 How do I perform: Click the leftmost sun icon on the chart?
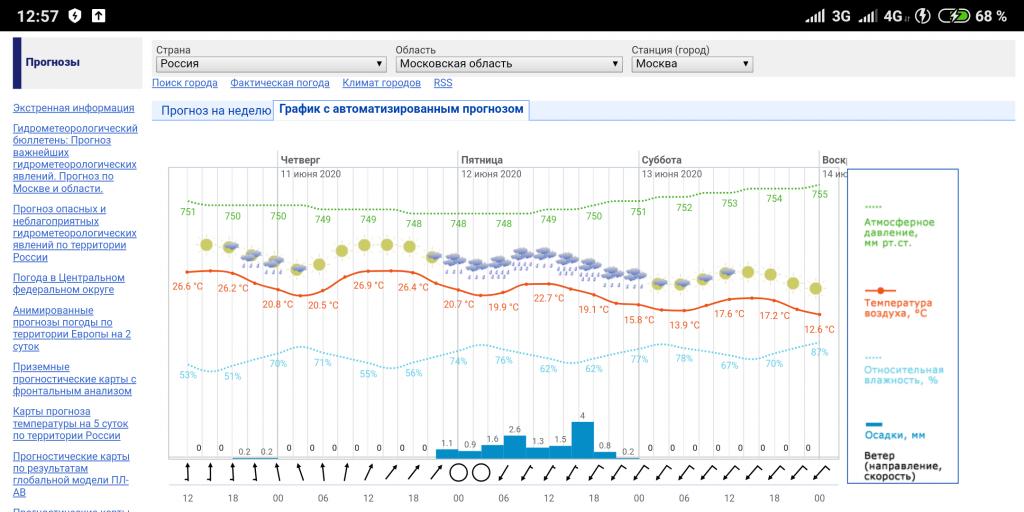pos(206,245)
